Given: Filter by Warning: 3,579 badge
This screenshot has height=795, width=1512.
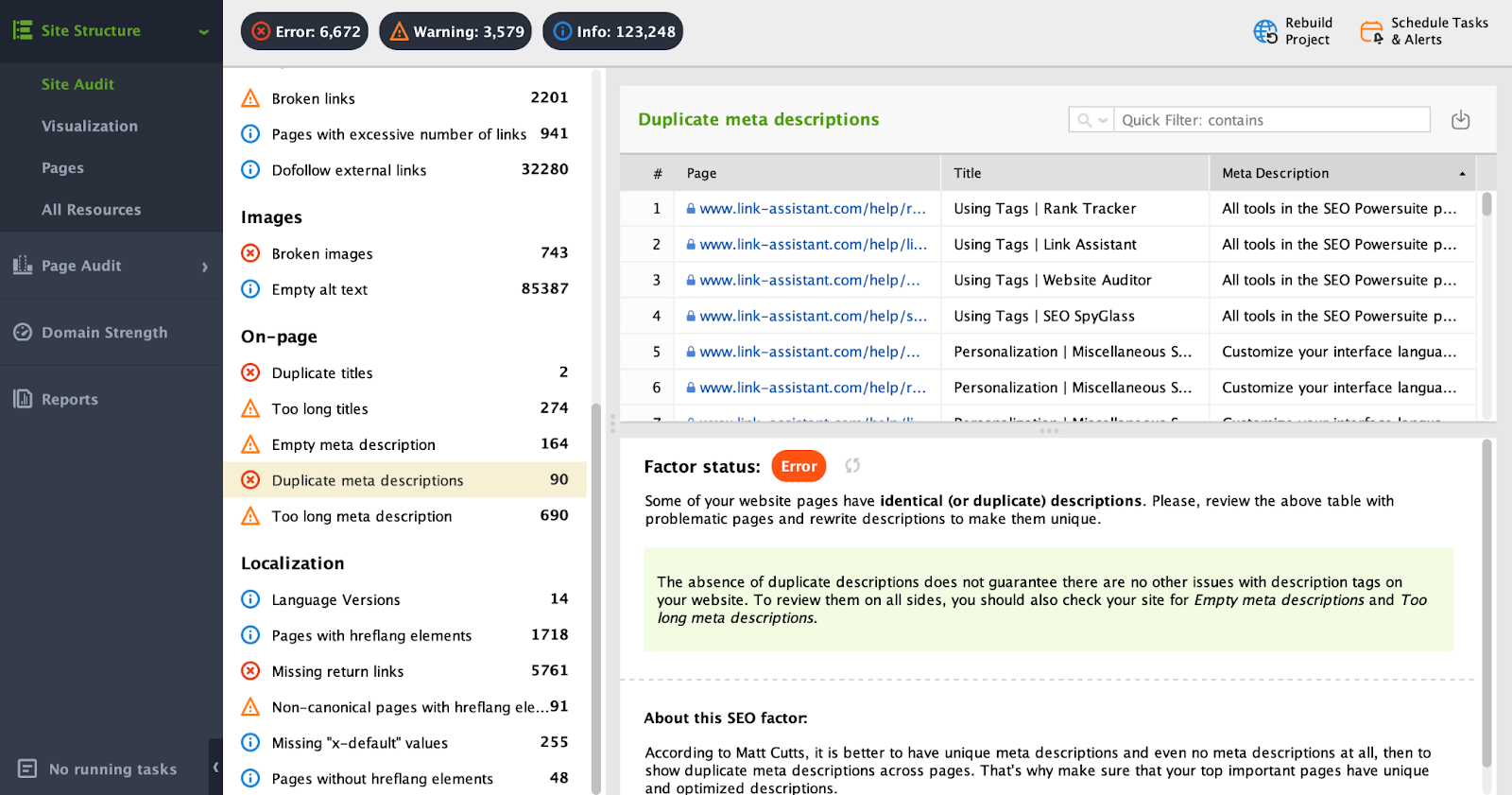Looking at the screenshot, I should pyautogui.click(x=455, y=31).
